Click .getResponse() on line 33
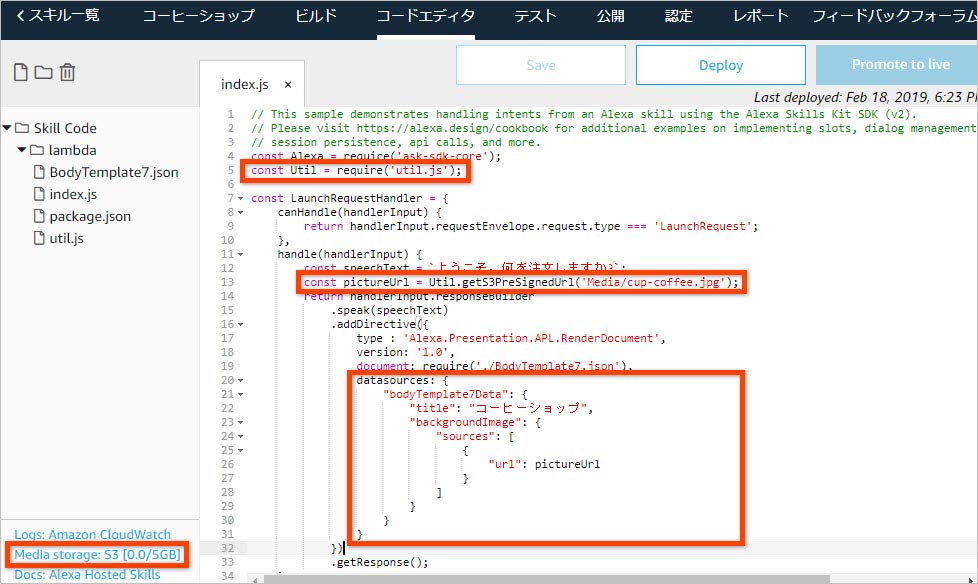The height and width of the screenshot is (584, 978). pos(379,562)
